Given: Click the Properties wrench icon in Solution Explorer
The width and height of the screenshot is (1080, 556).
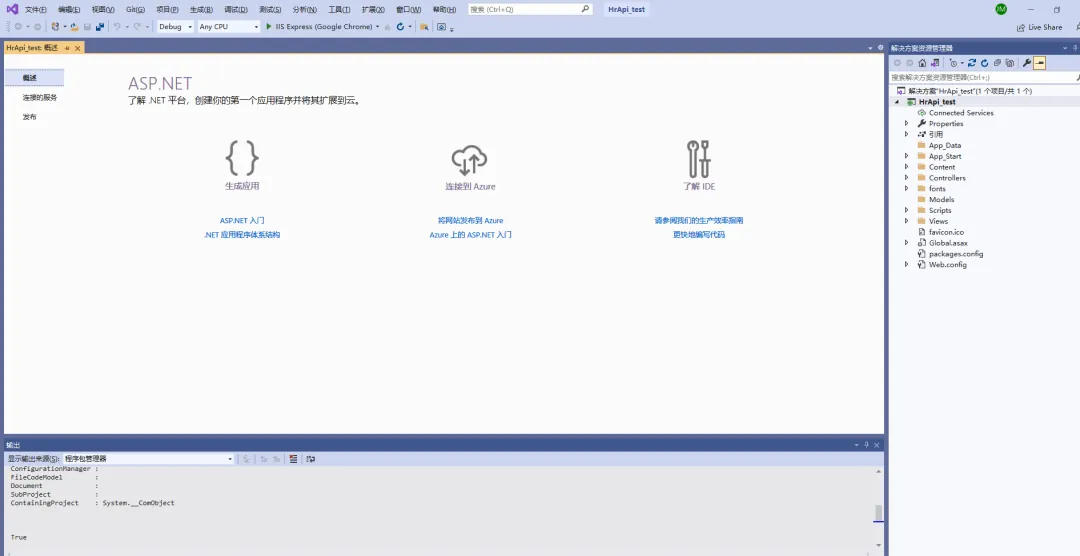Looking at the screenshot, I should [1026, 63].
